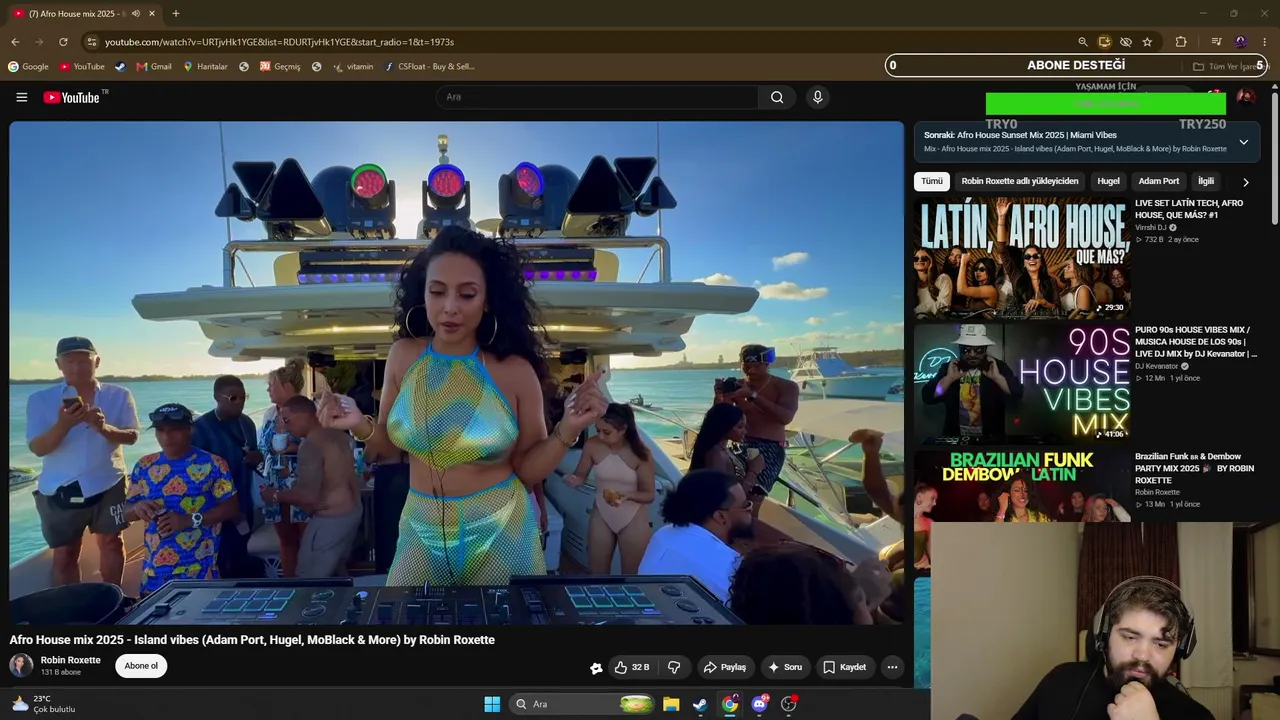The width and height of the screenshot is (1280, 720).
Task: Click the YouTube search input field
Action: coord(597,97)
